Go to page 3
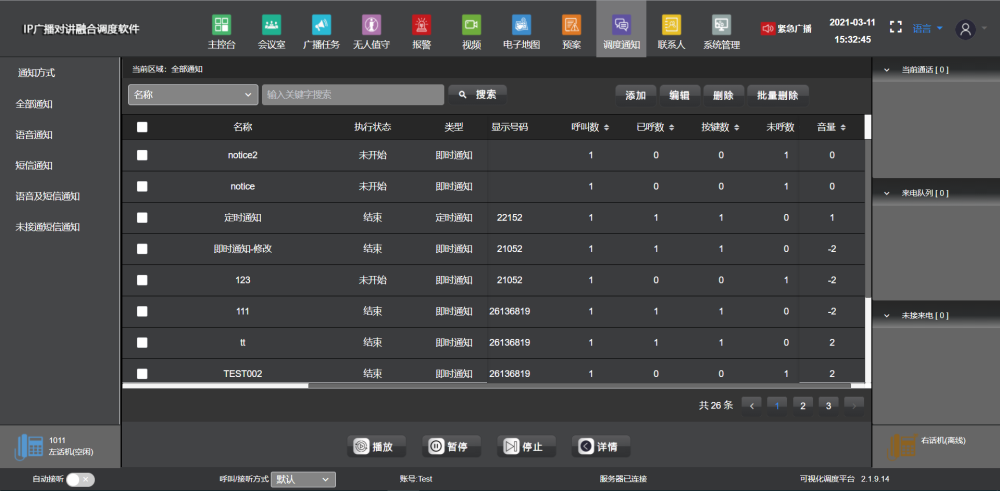 tap(828, 406)
